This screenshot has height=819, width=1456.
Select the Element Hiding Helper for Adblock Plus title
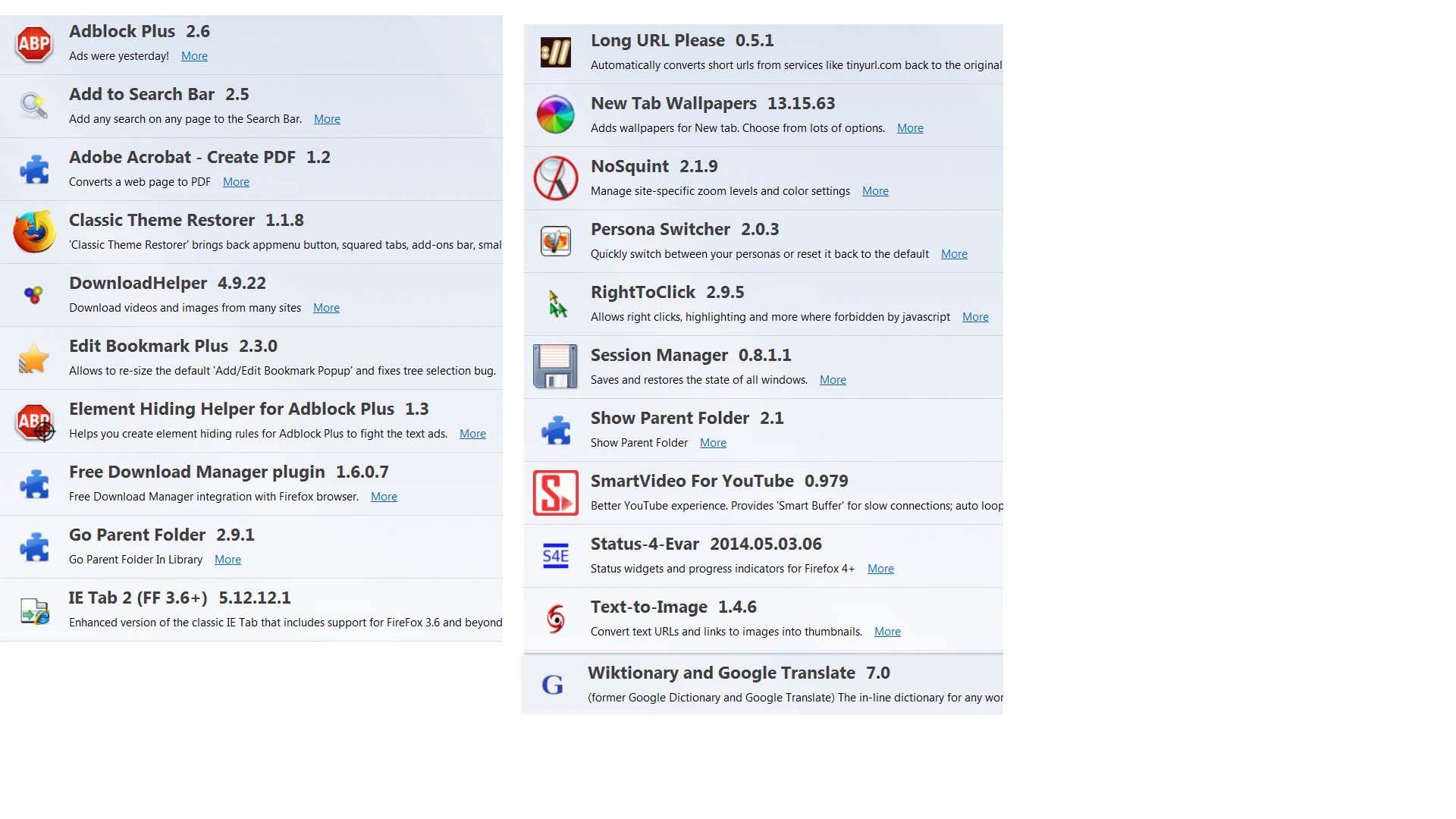[x=249, y=409]
